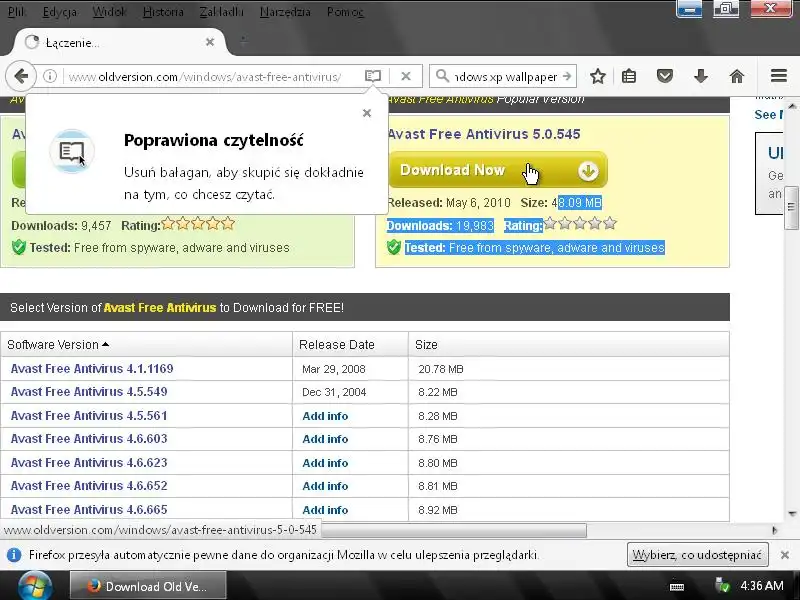Image resolution: width=800 pixels, height=600 pixels.
Task: Click Add info for version 4.6.652
Action: (x=325, y=486)
